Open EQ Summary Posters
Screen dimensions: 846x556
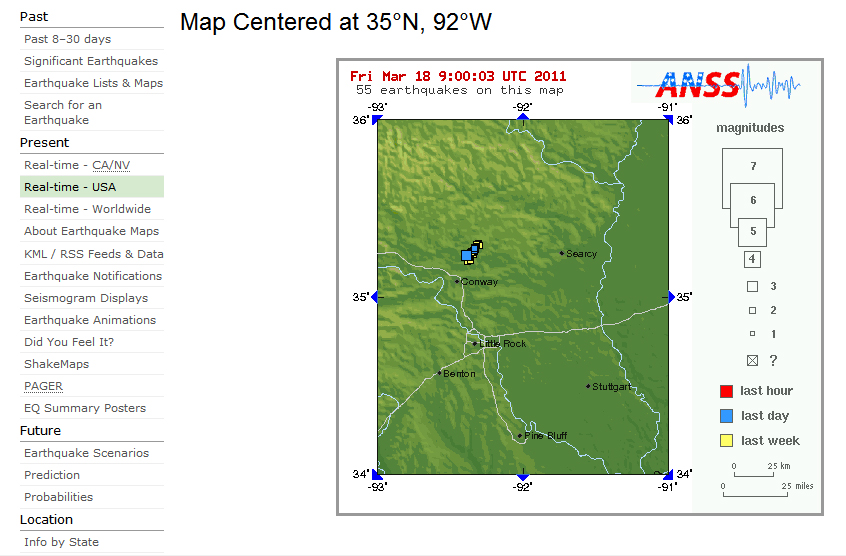[85, 408]
